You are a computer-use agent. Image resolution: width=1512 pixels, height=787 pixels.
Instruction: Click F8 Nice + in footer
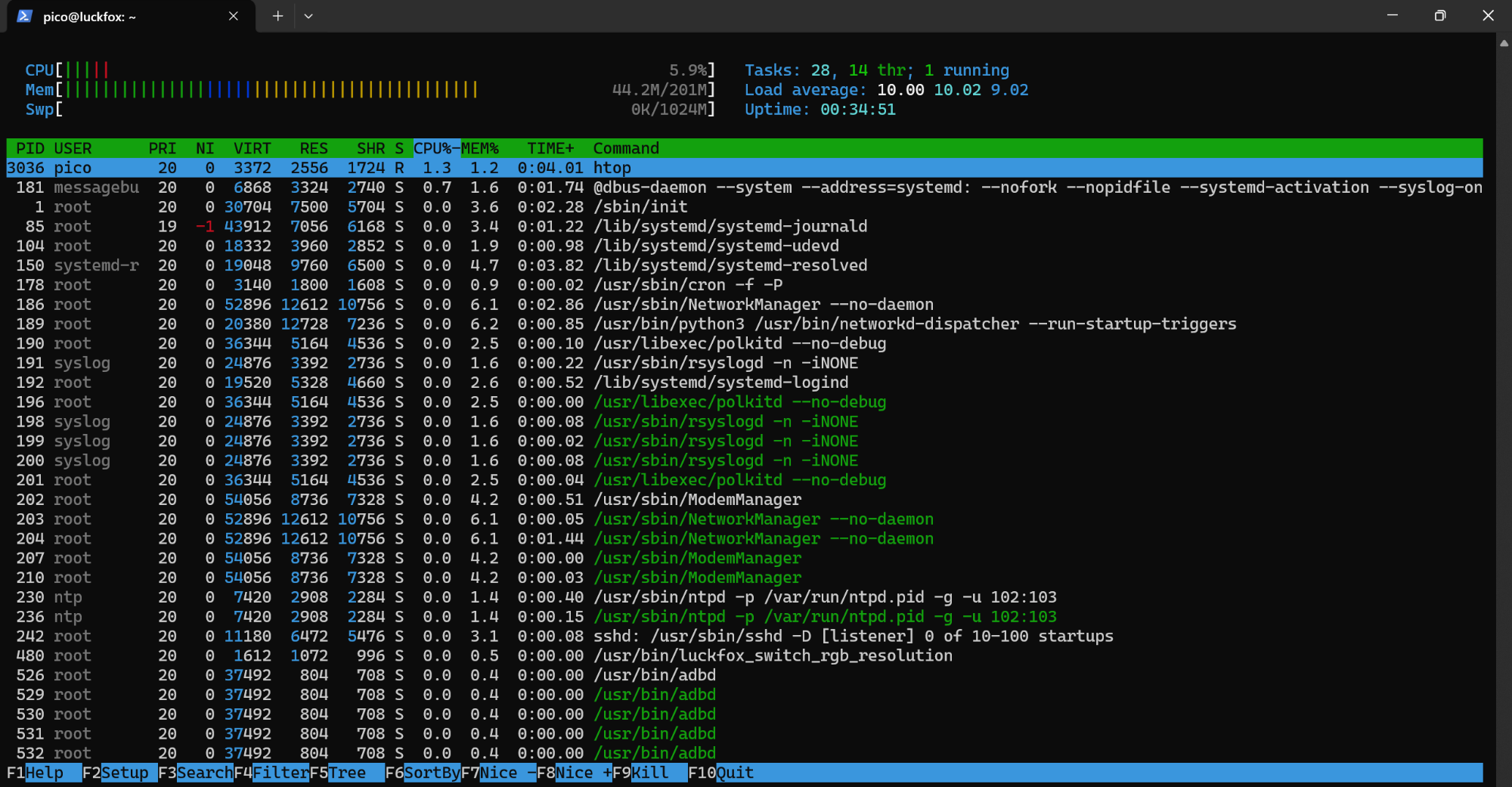(x=574, y=773)
